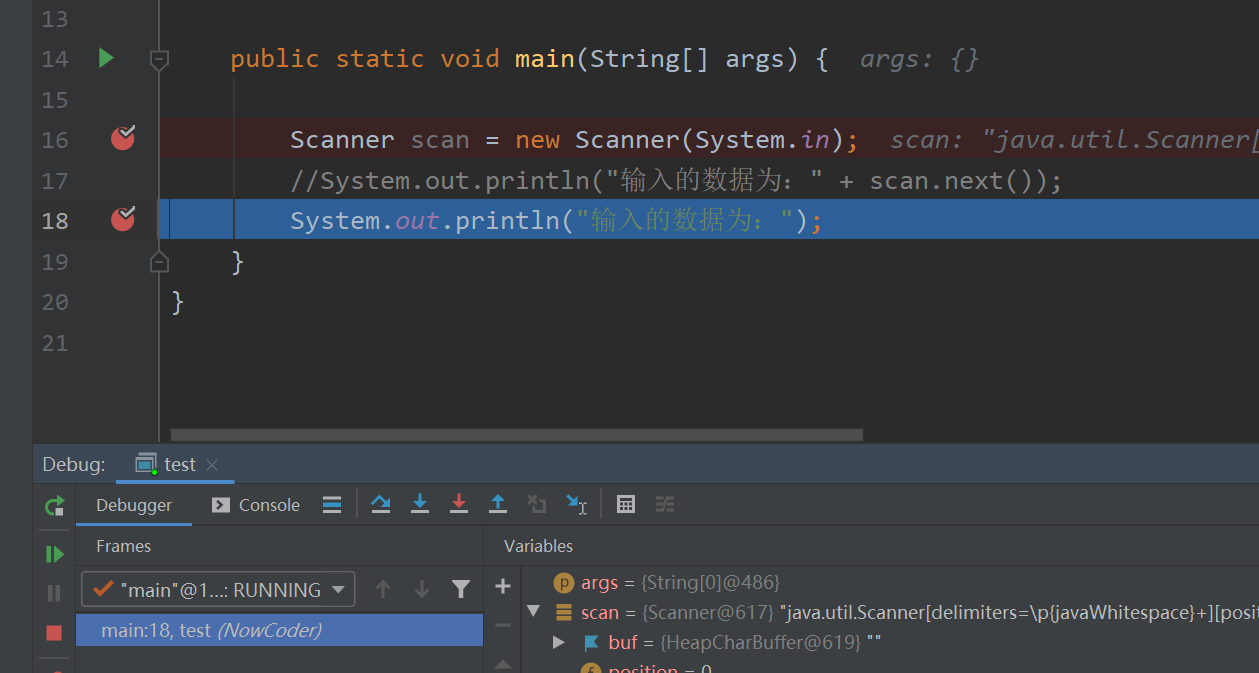Click the 'Debug:' tool window label
Viewport: 1259px width, 673px height.
[74, 464]
